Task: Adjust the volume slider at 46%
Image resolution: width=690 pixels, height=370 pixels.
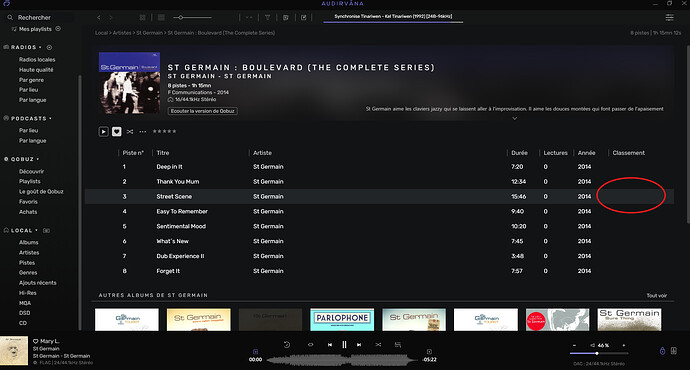Action: pos(598,353)
